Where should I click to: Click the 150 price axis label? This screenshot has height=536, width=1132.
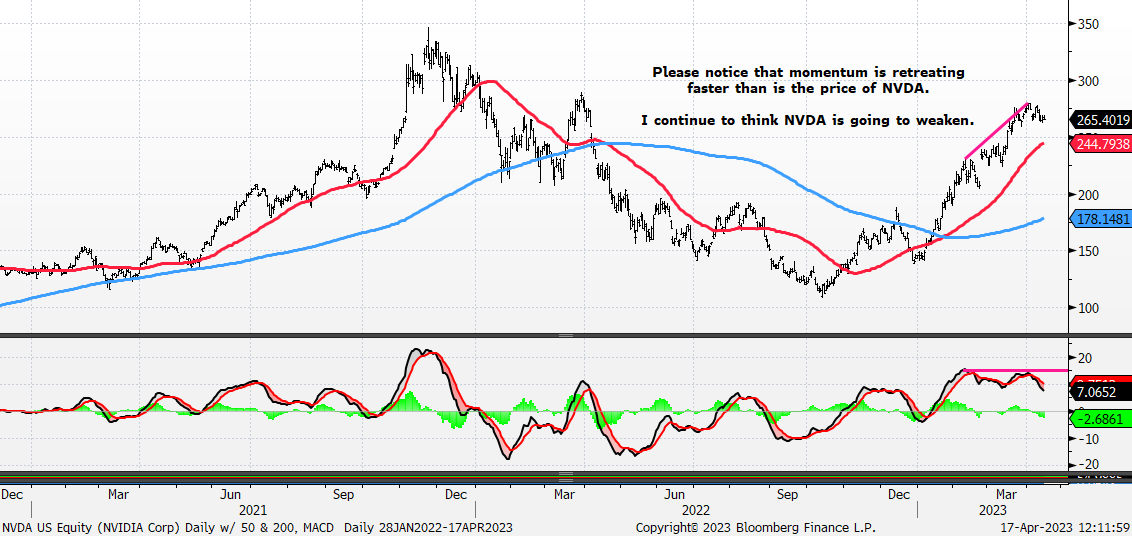click(x=1089, y=251)
